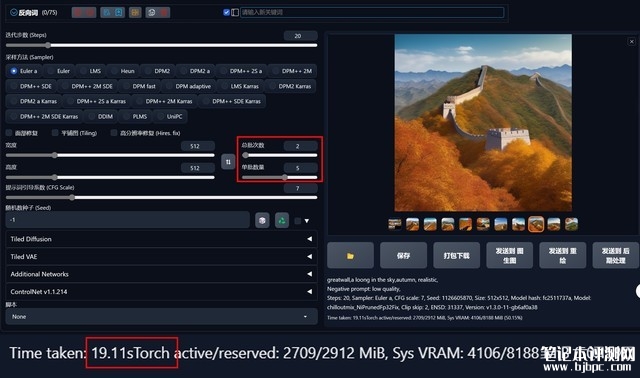
Task: Click the dice random seed icon
Action: (x=262, y=220)
